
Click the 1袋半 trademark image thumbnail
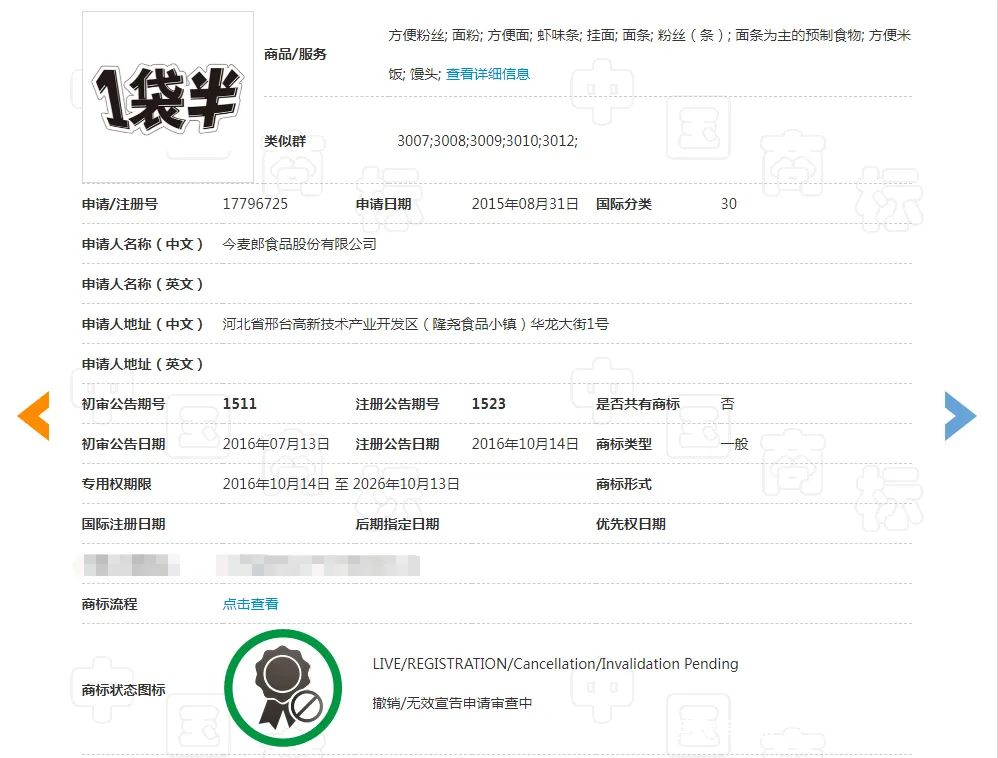click(x=168, y=97)
